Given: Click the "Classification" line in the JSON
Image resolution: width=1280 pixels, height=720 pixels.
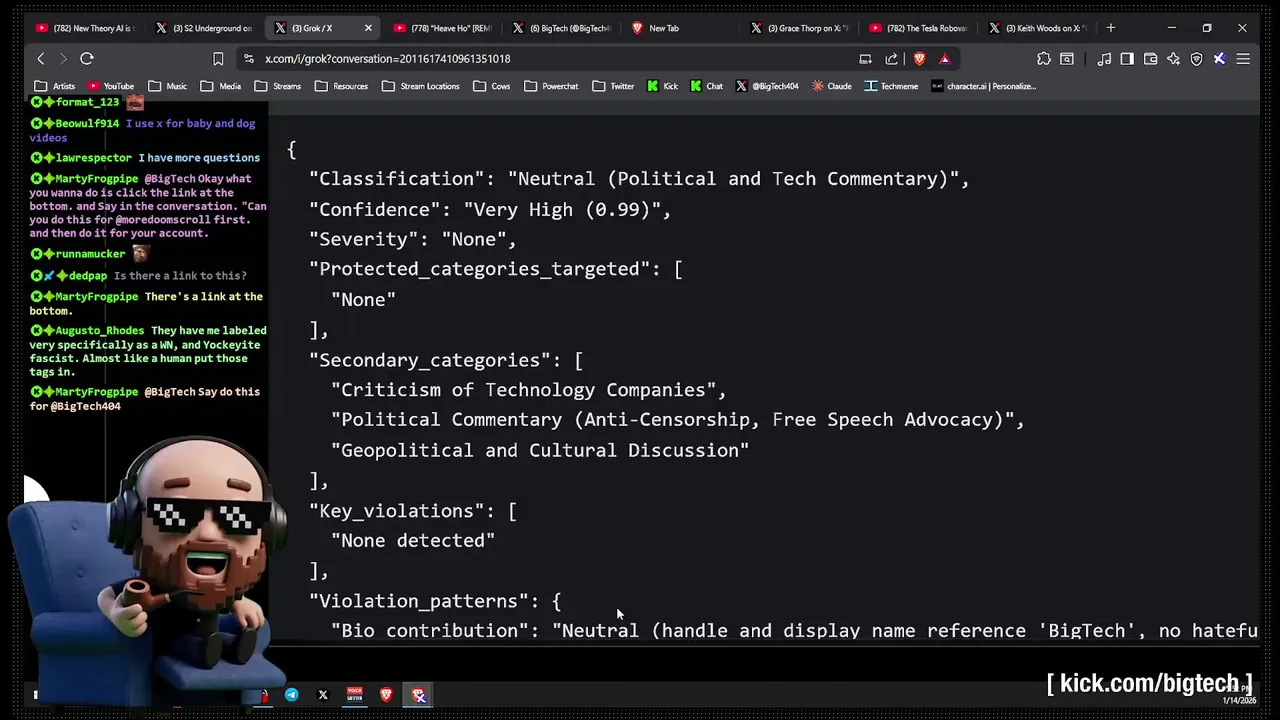Looking at the screenshot, I should coord(639,179).
